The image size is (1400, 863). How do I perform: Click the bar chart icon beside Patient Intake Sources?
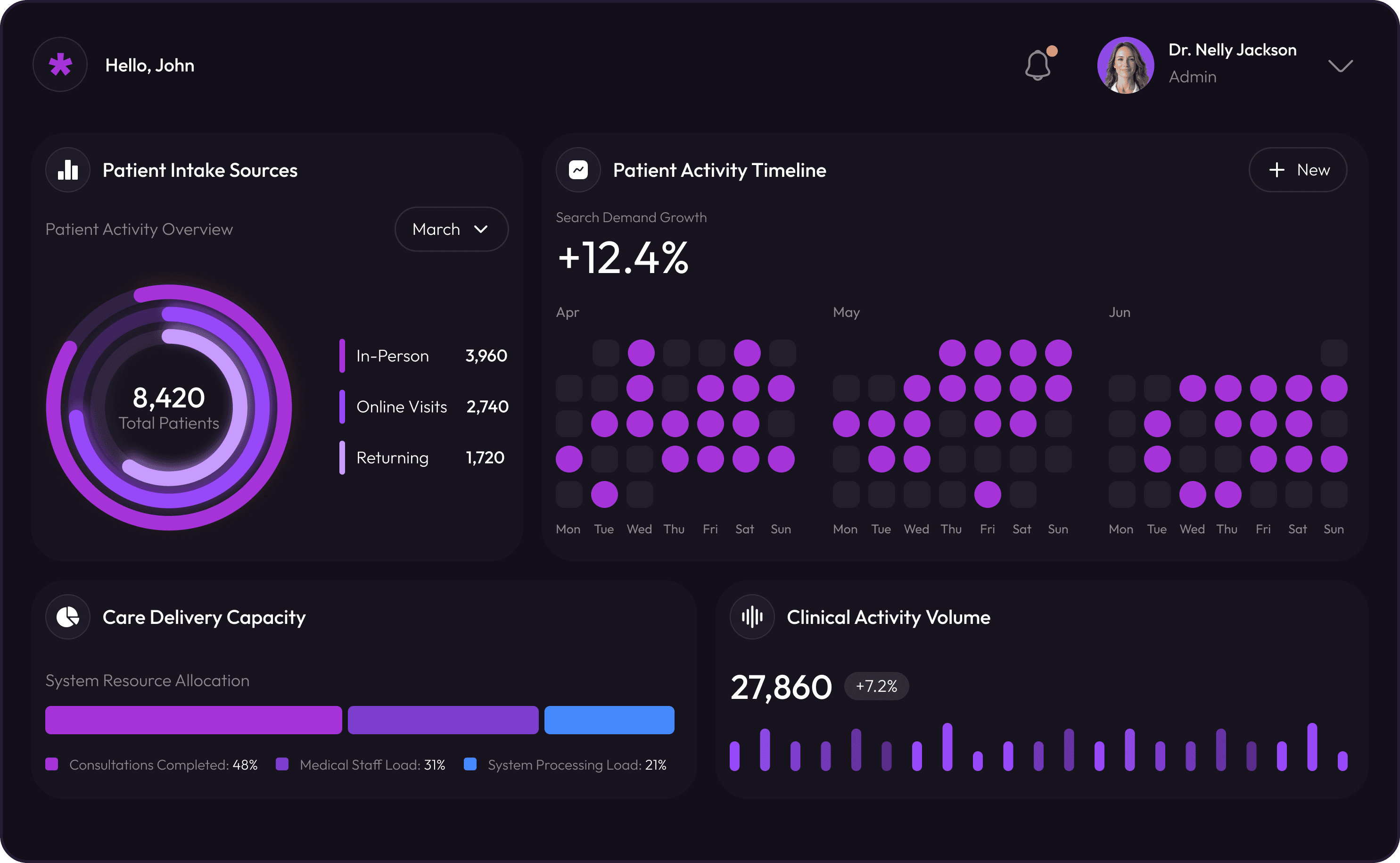68,170
